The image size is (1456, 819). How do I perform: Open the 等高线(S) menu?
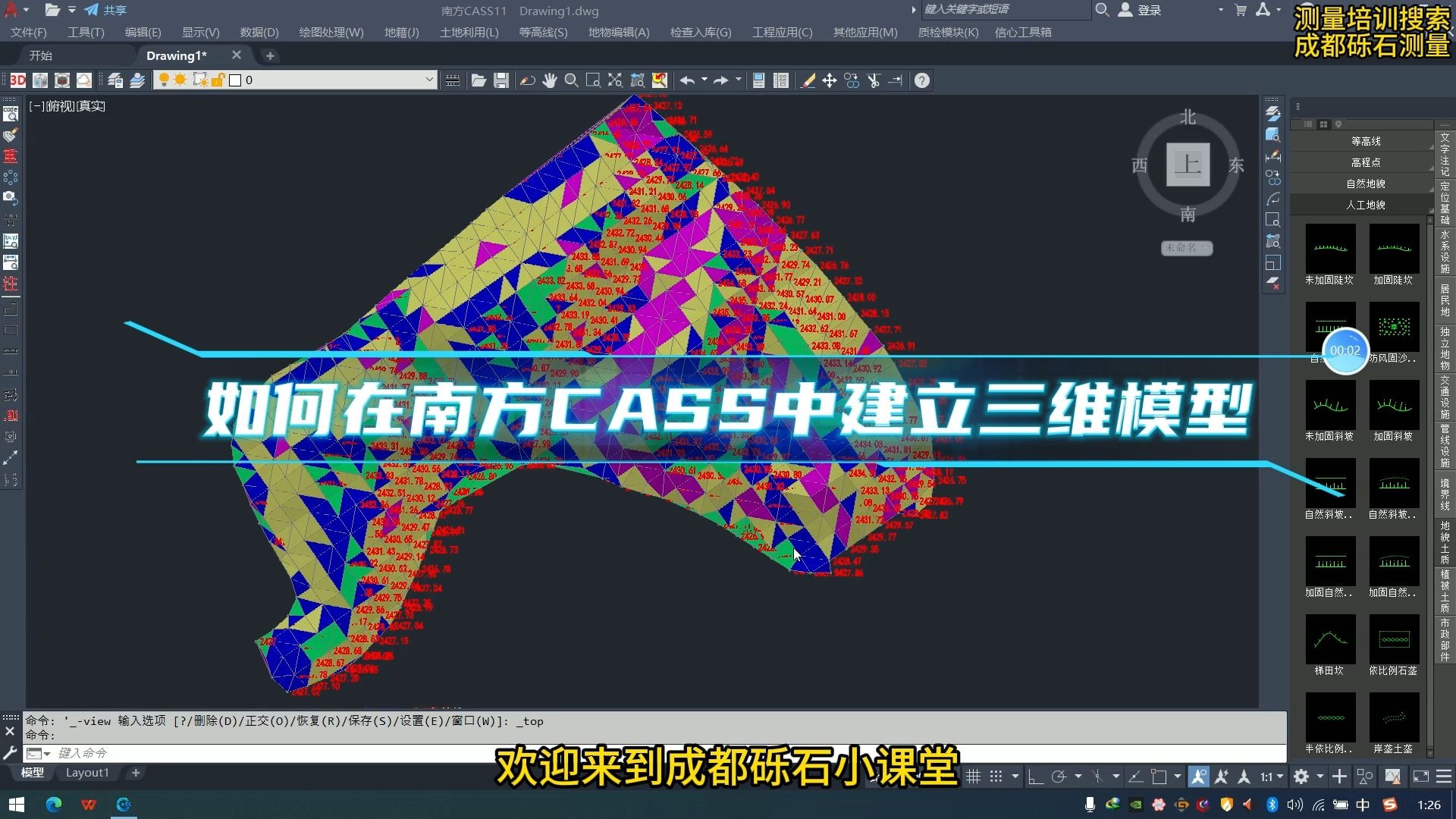pos(542,32)
